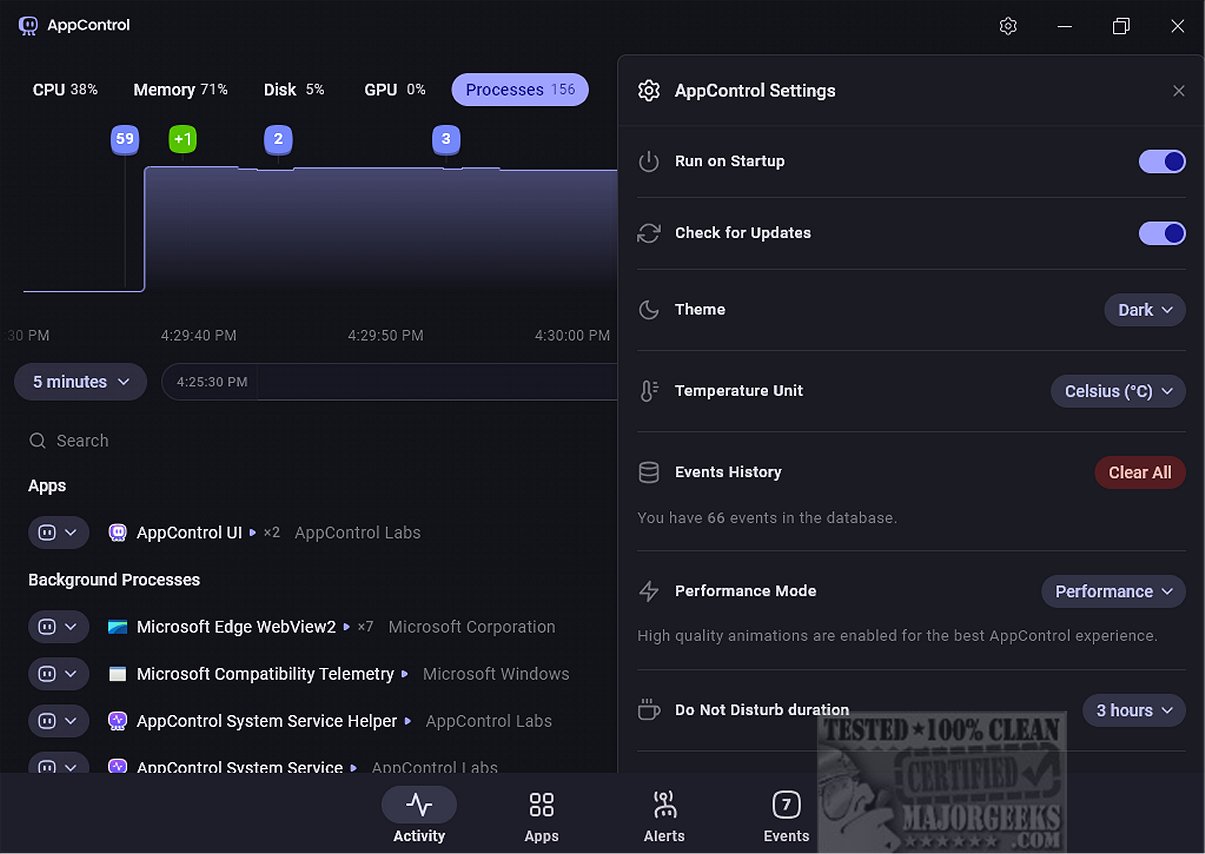1205x854 pixels.
Task: Switch to the GPU tab
Action: click(x=395, y=90)
